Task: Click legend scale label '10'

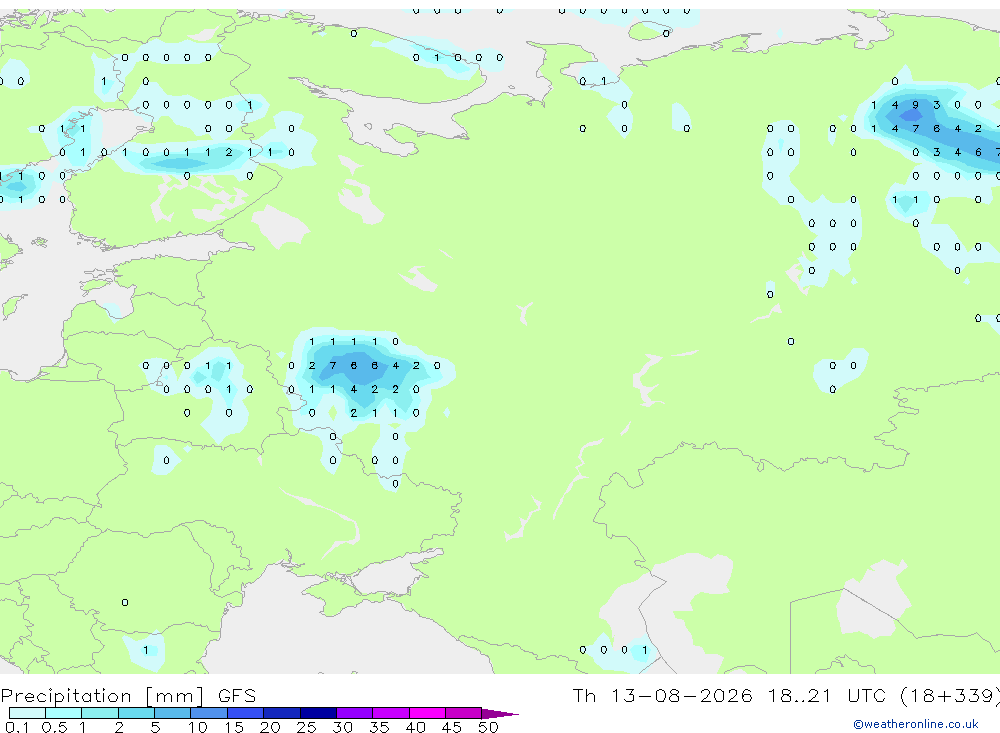Action: tap(198, 727)
